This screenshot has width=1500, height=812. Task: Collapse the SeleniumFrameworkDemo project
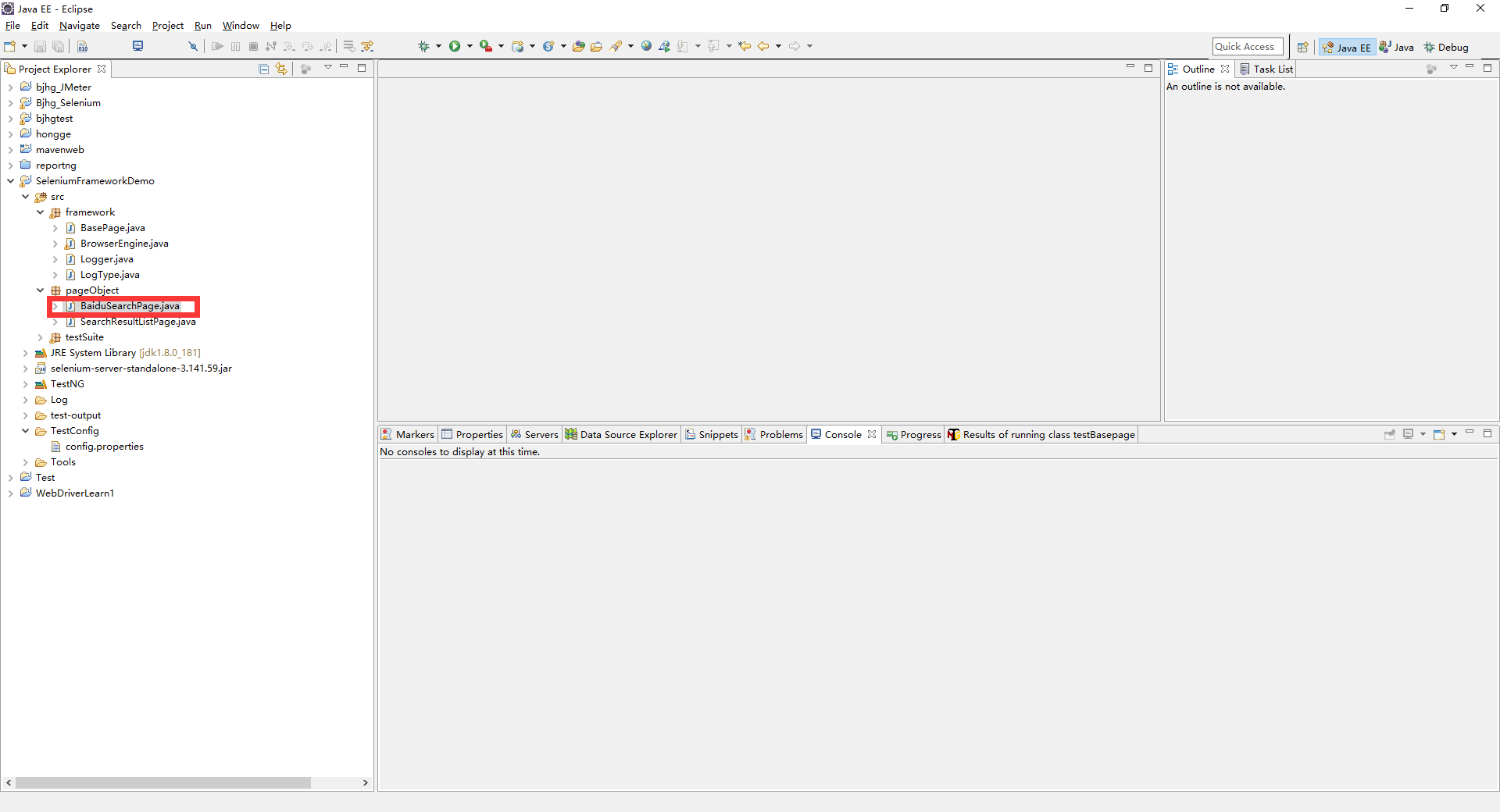coord(10,181)
